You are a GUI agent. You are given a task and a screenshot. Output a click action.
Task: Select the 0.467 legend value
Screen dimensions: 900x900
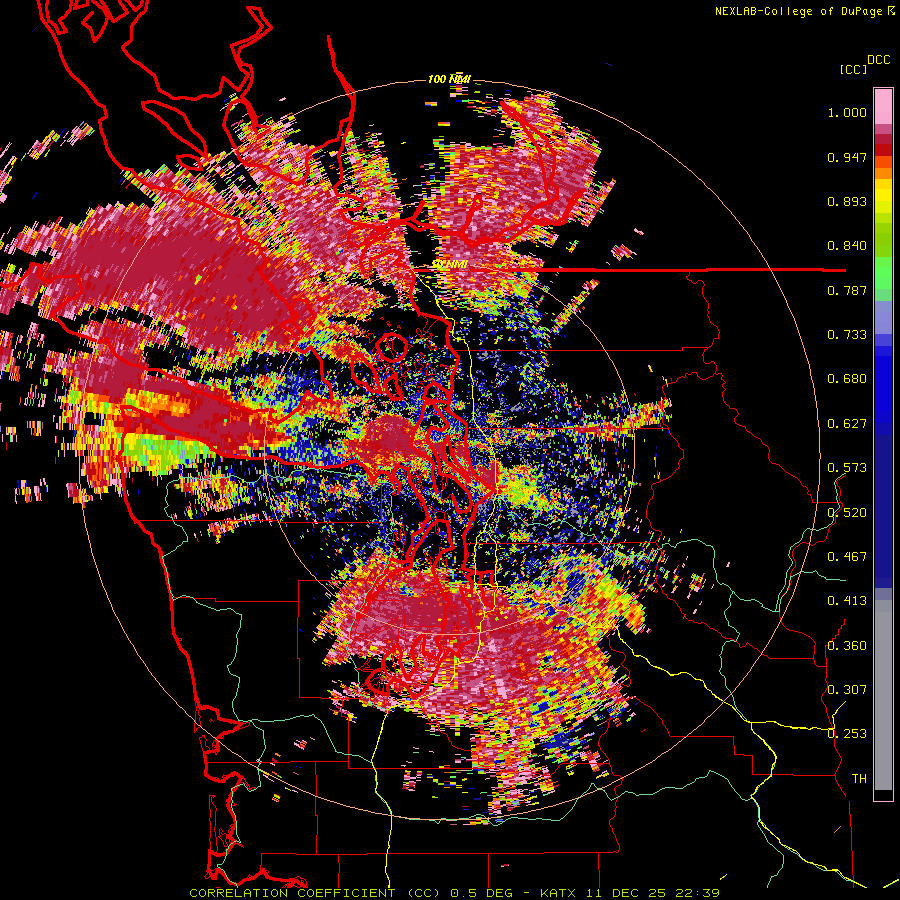(847, 557)
